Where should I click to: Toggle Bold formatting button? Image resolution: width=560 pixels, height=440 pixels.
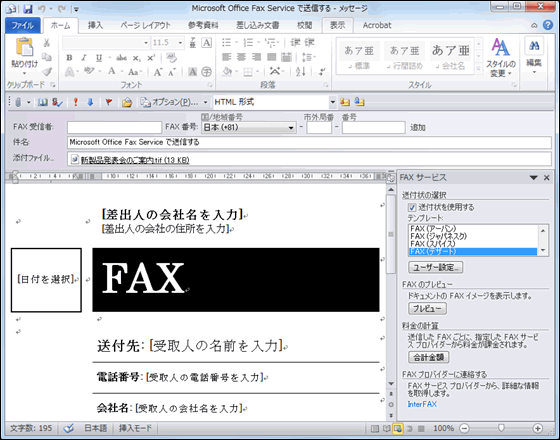pyautogui.click(x=69, y=58)
